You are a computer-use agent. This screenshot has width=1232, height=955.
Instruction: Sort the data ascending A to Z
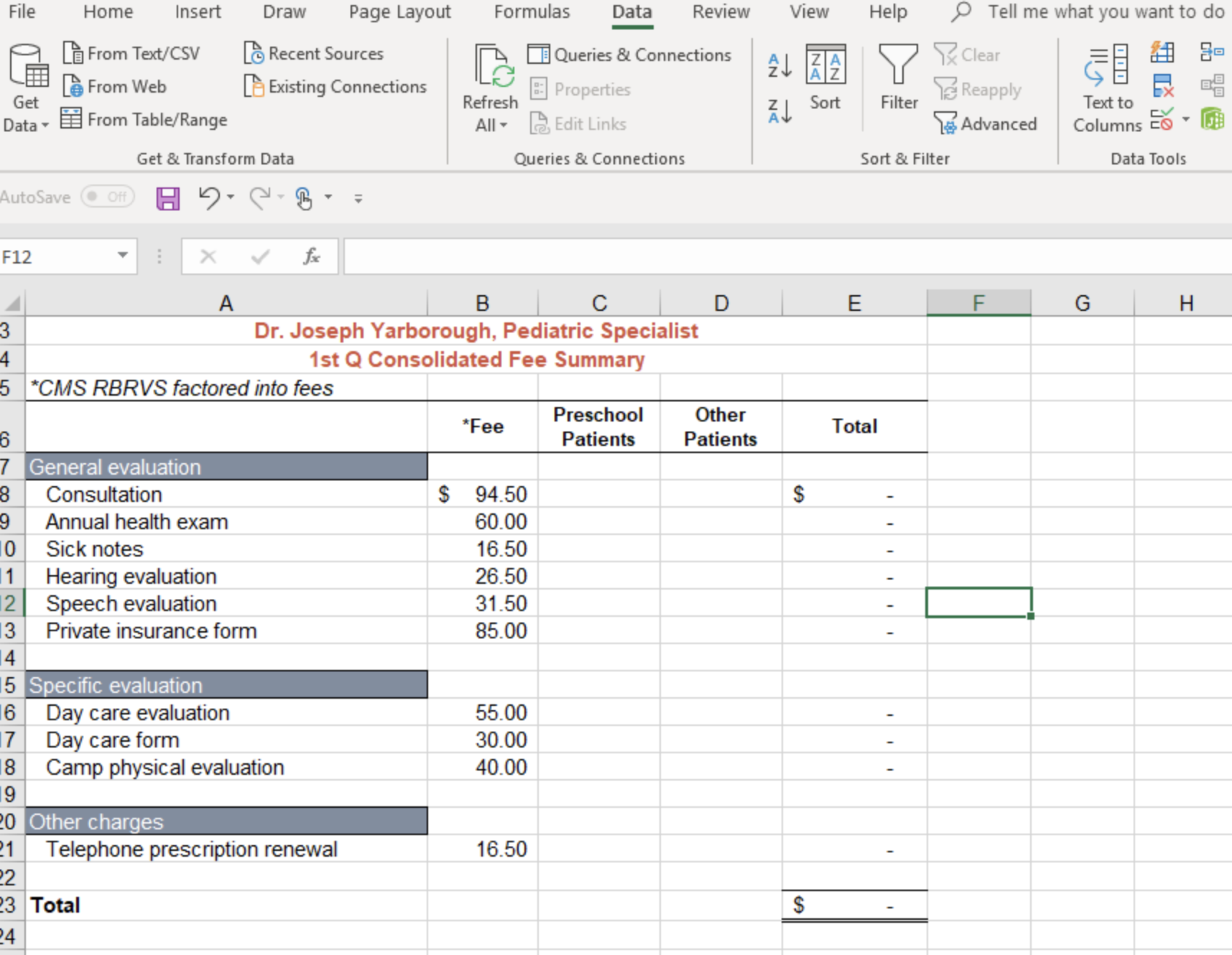point(778,65)
